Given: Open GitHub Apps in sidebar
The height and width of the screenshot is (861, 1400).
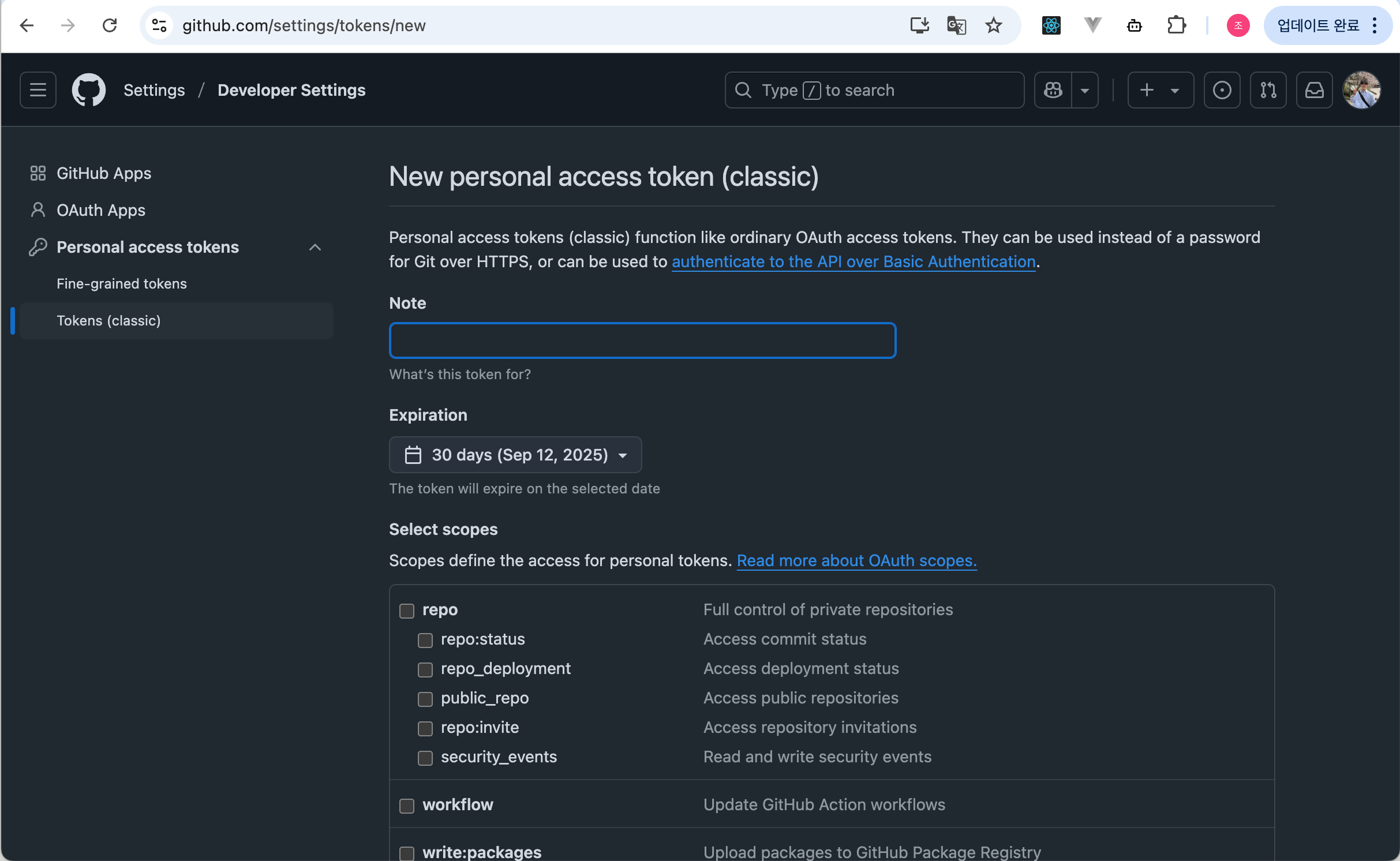Looking at the screenshot, I should tap(104, 173).
